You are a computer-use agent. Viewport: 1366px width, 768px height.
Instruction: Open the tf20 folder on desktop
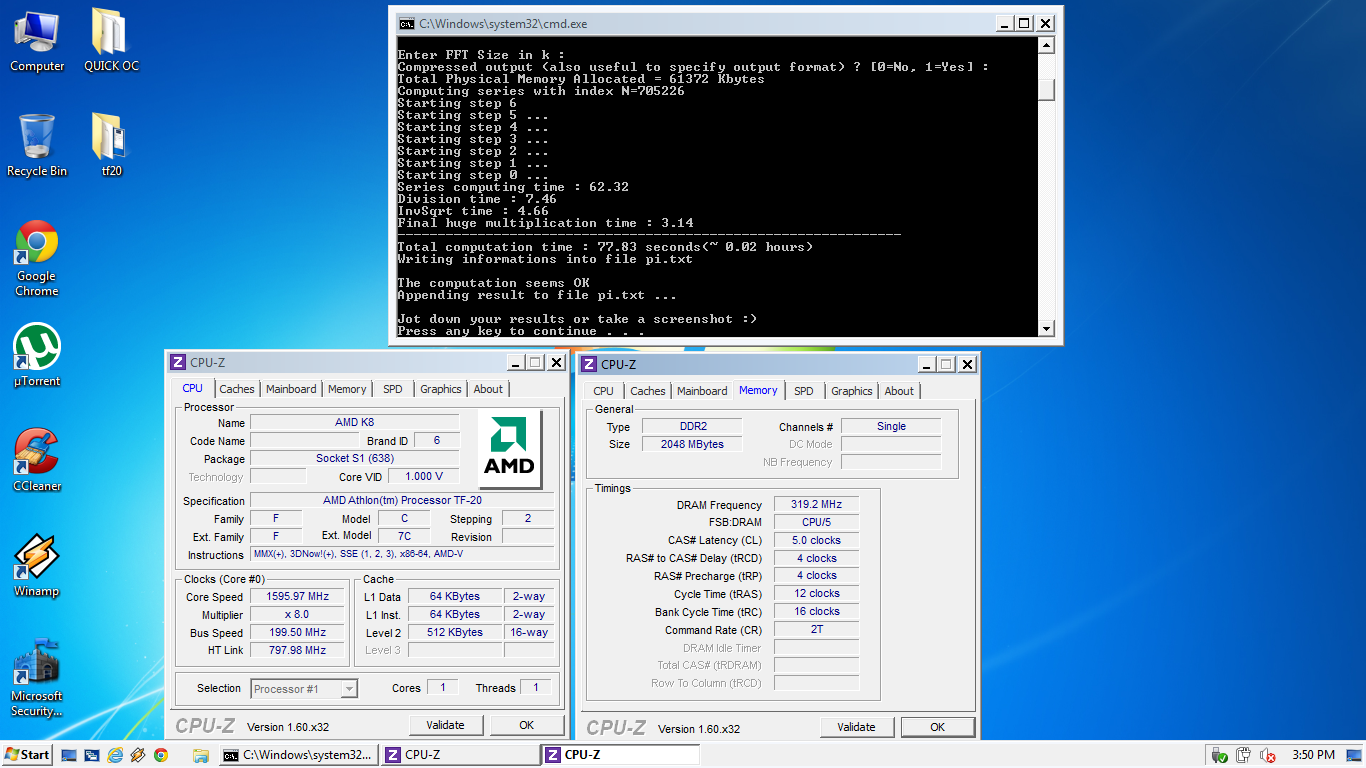(x=111, y=145)
